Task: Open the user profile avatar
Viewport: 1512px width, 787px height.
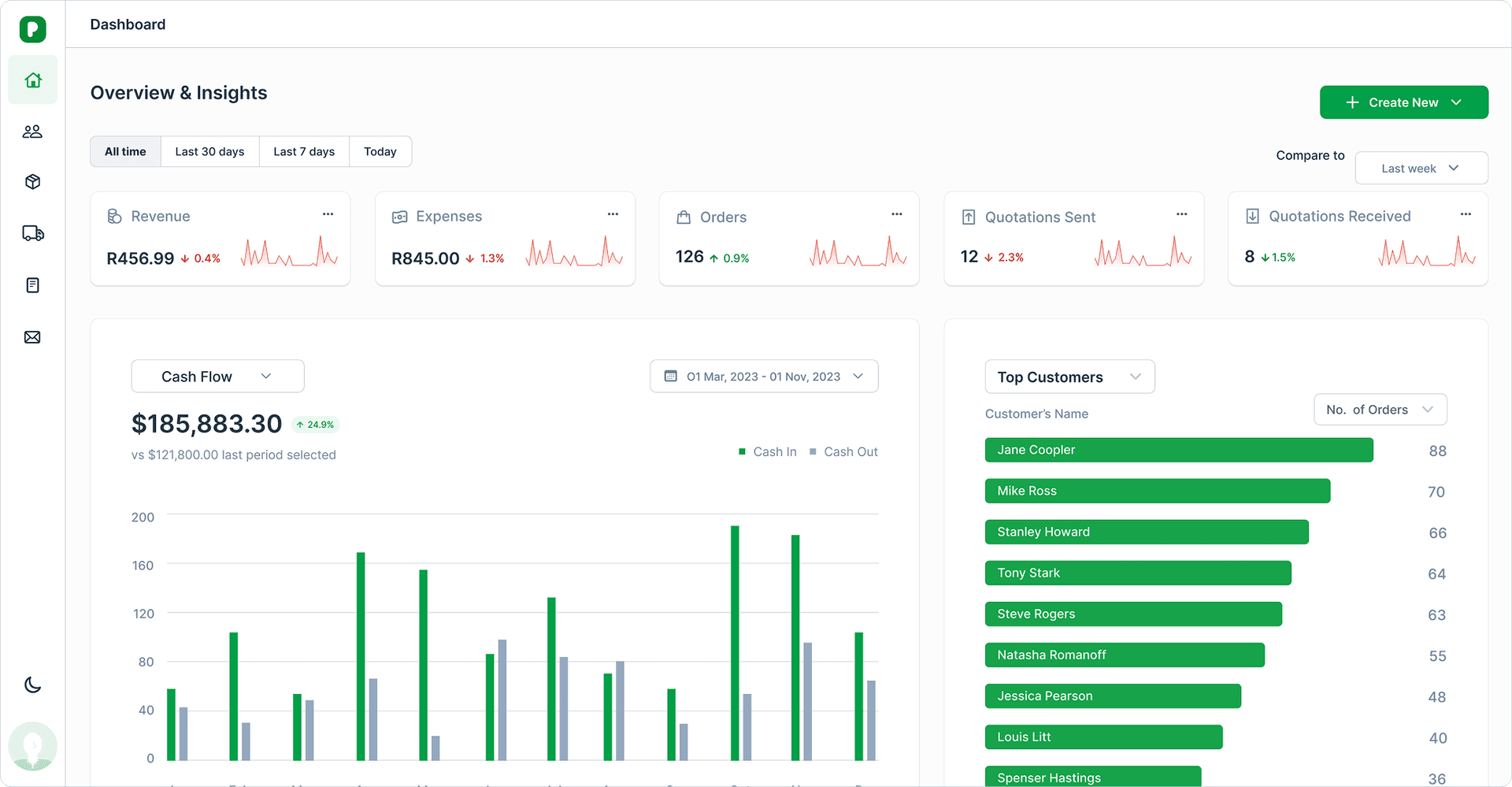Action: point(32,745)
